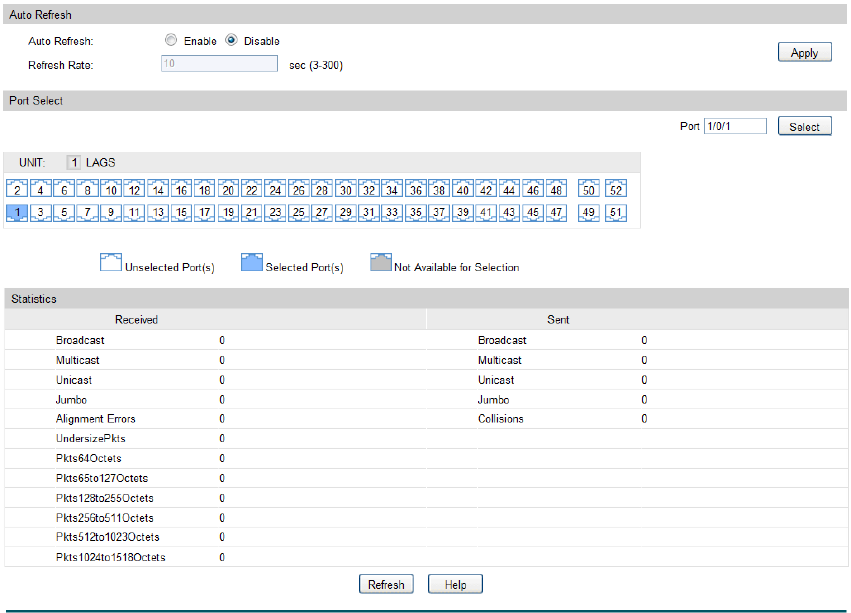851x613 pixels.
Task: Click the Received column header
Action: pyautogui.click(x=136, y=320)
